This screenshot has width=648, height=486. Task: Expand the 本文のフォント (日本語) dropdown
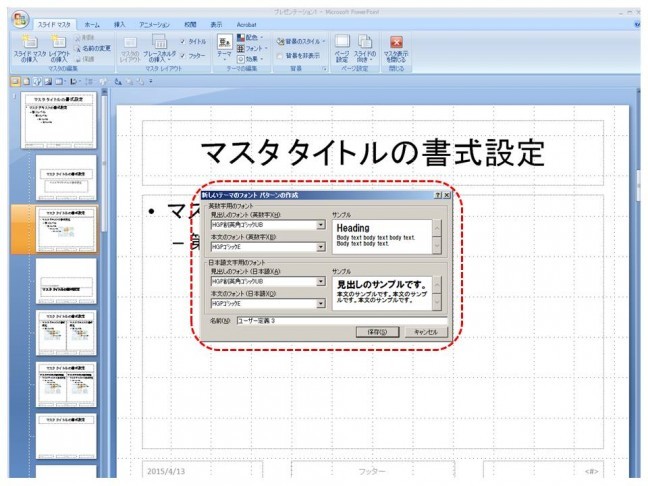click(321, 303)
